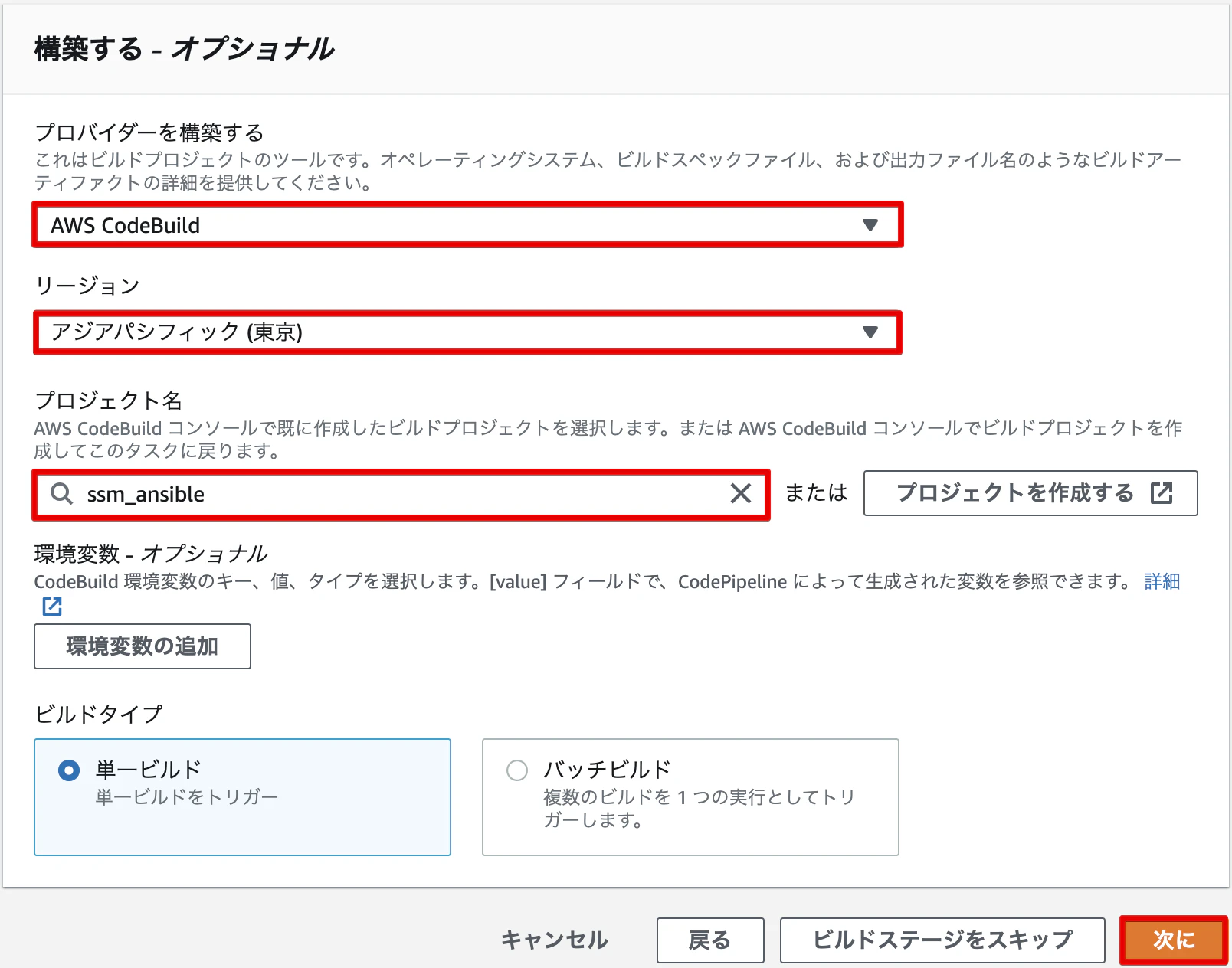
Task: Open the 詳細 link for environment variables
Action: pyautogui.click(x=1162, y=582)
